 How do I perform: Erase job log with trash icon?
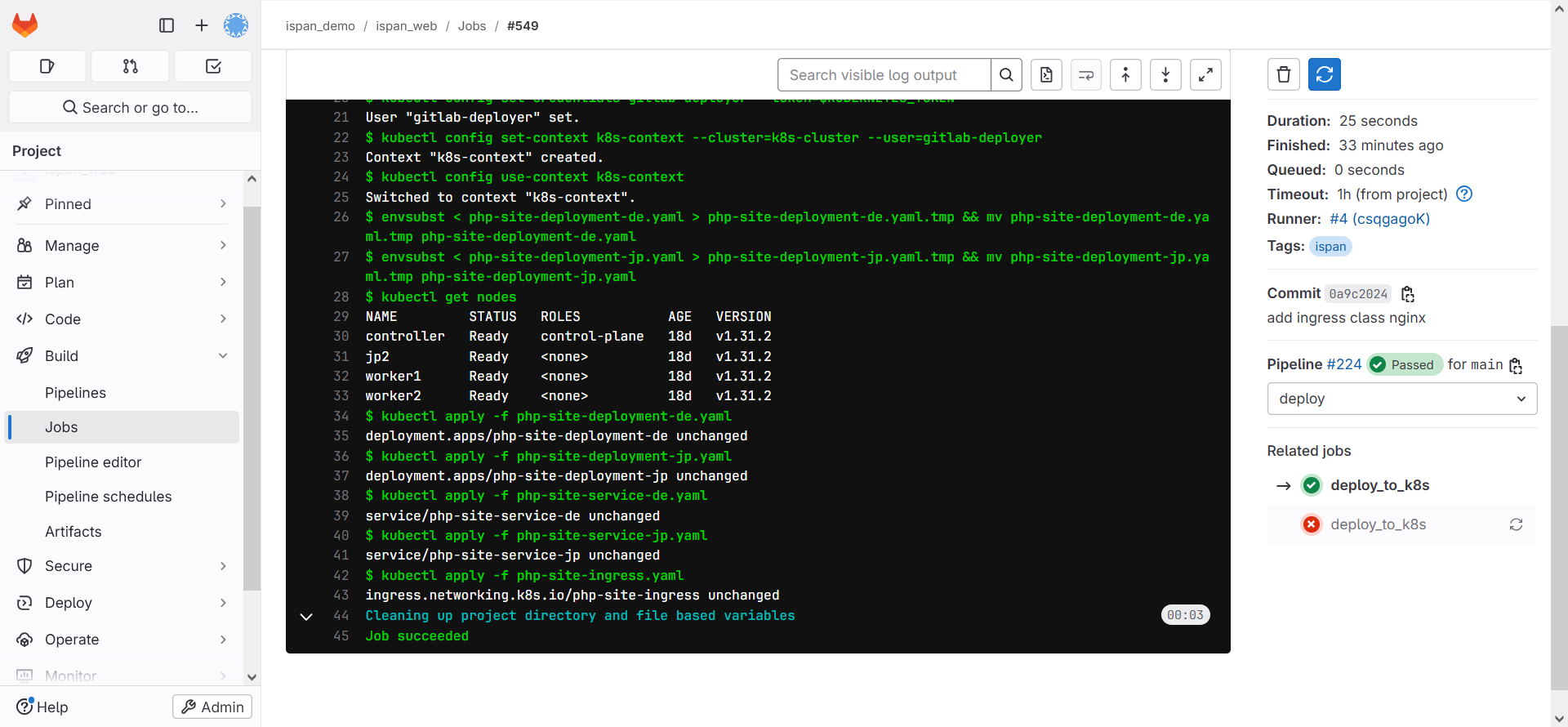pos(1284,74)
